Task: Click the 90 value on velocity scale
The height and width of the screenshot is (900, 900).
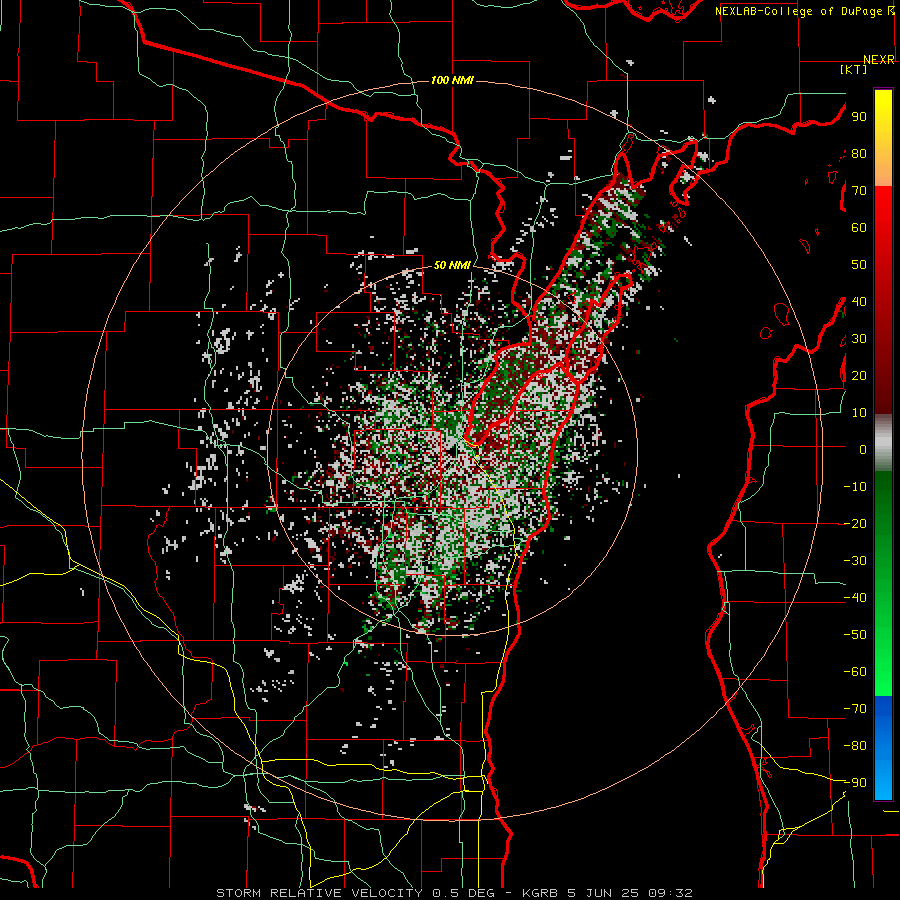Action: click(x=859, y=117)
